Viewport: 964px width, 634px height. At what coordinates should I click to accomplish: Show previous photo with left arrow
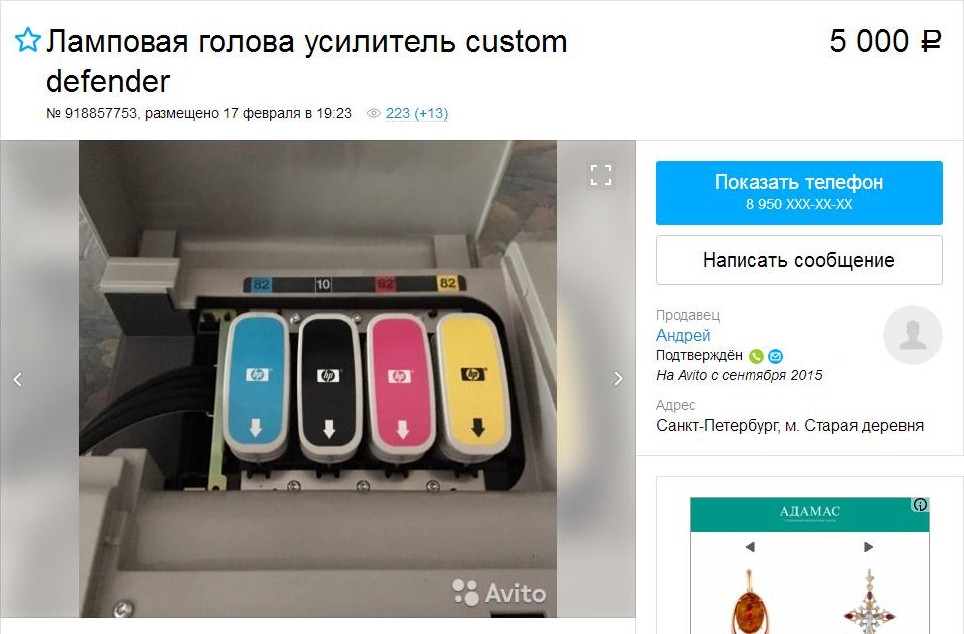[18, 379]
